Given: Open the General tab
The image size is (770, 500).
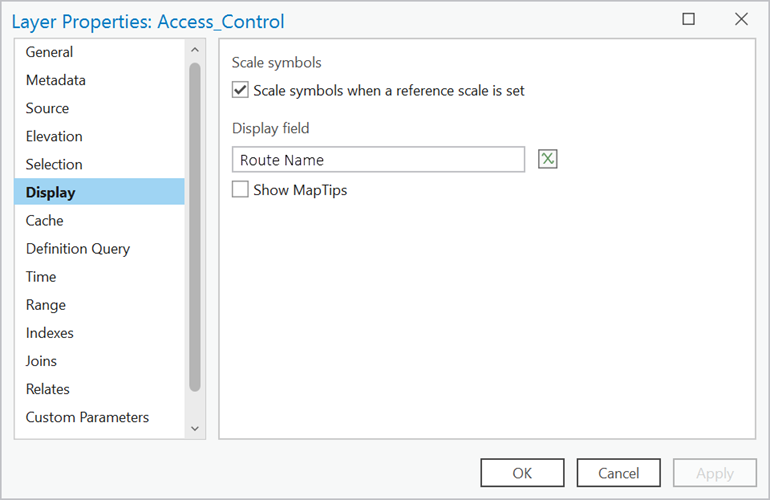Looking at the screenshot, I should pos(50,52).
